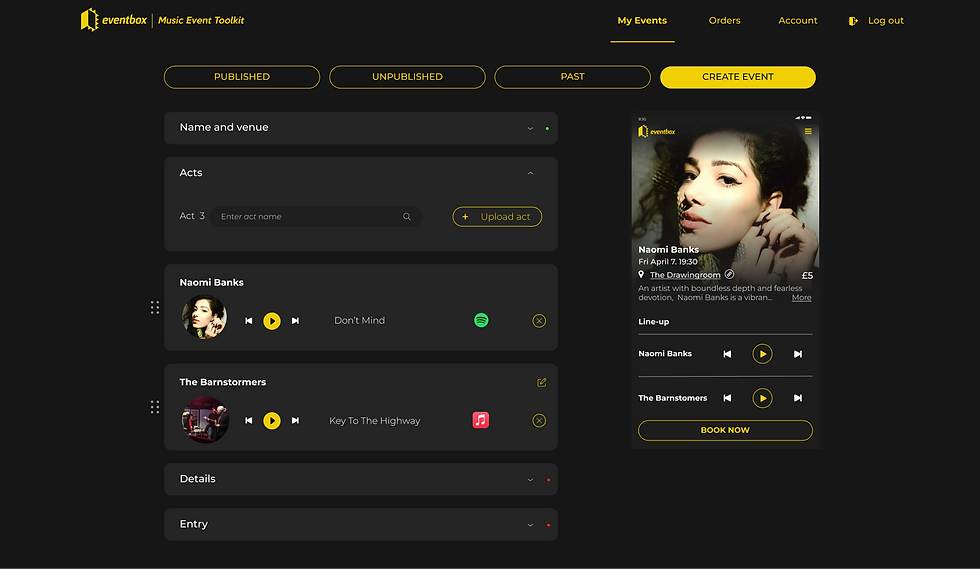Focus the Enter act name field
Viewport: 980px width, 569px height.
pyautogui.click(x=316, y=217)
